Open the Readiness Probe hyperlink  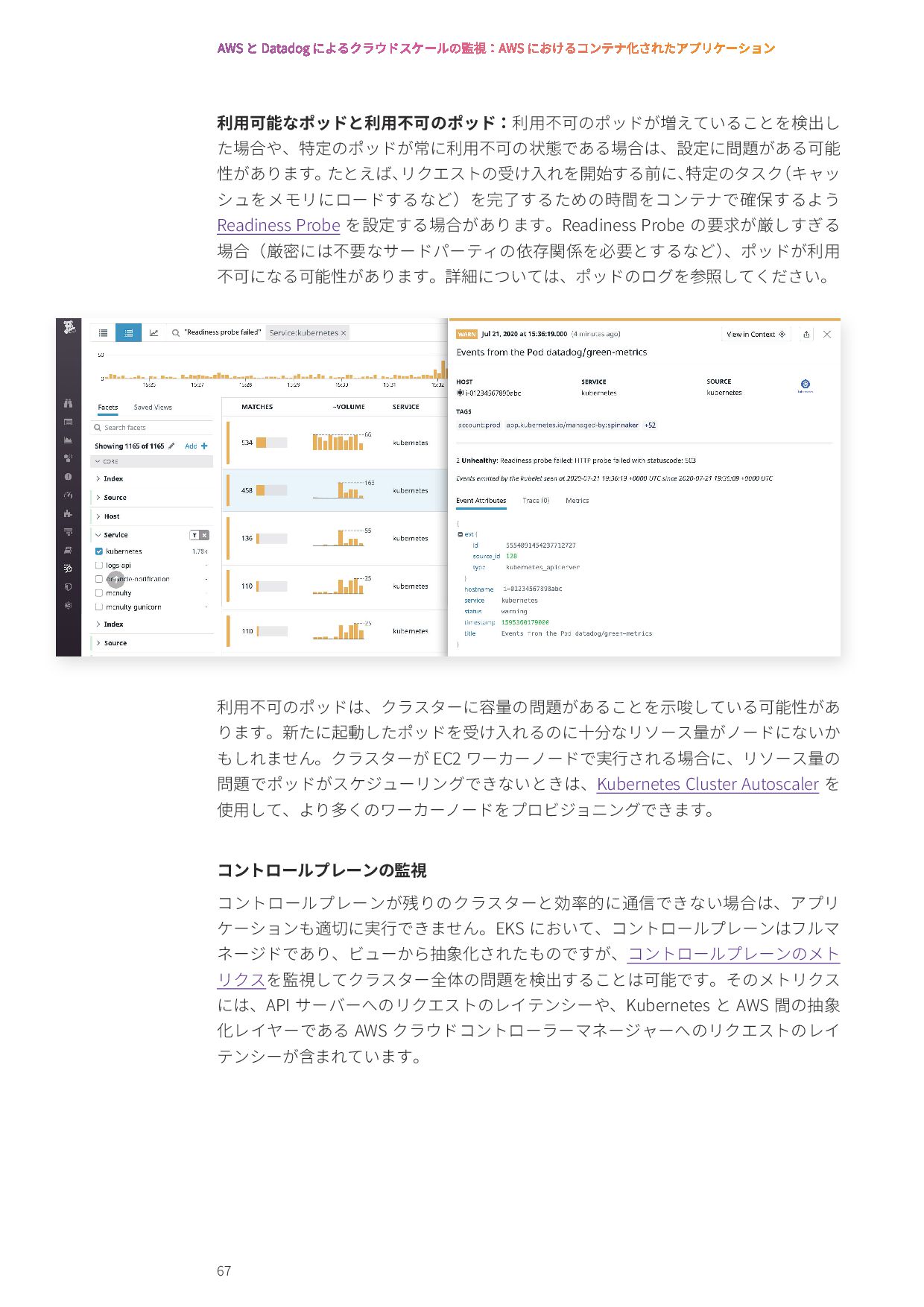[279, 225]
